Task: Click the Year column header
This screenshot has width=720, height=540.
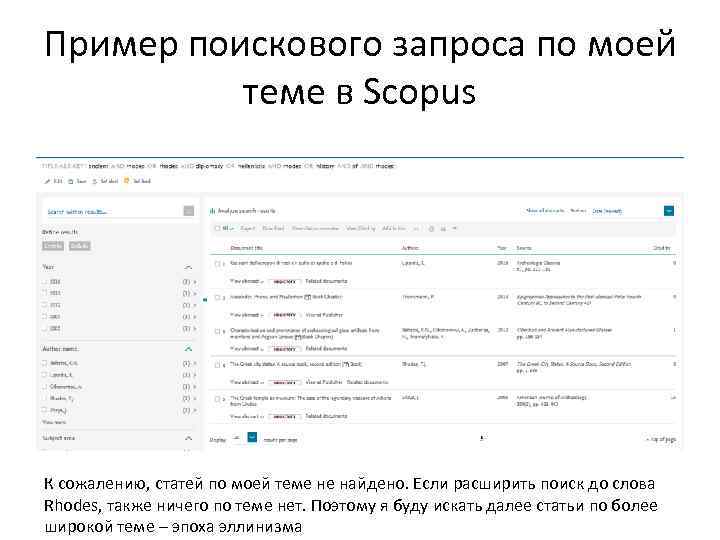Action: click(x=501, y=248)
